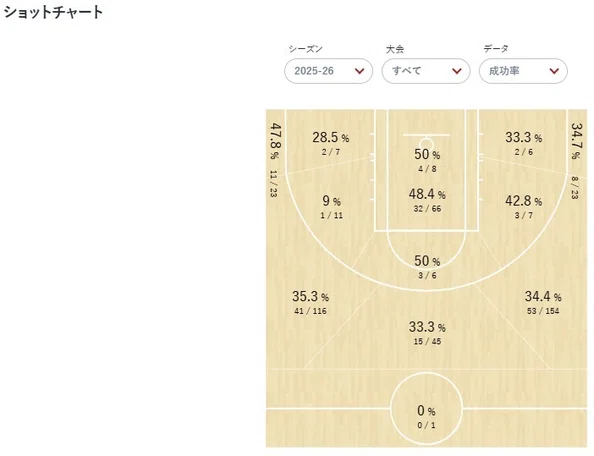Click the 33.3% 15/45 top three-point zone
Viewport: 594px width, 456px height.
click(x=427, y=333)
